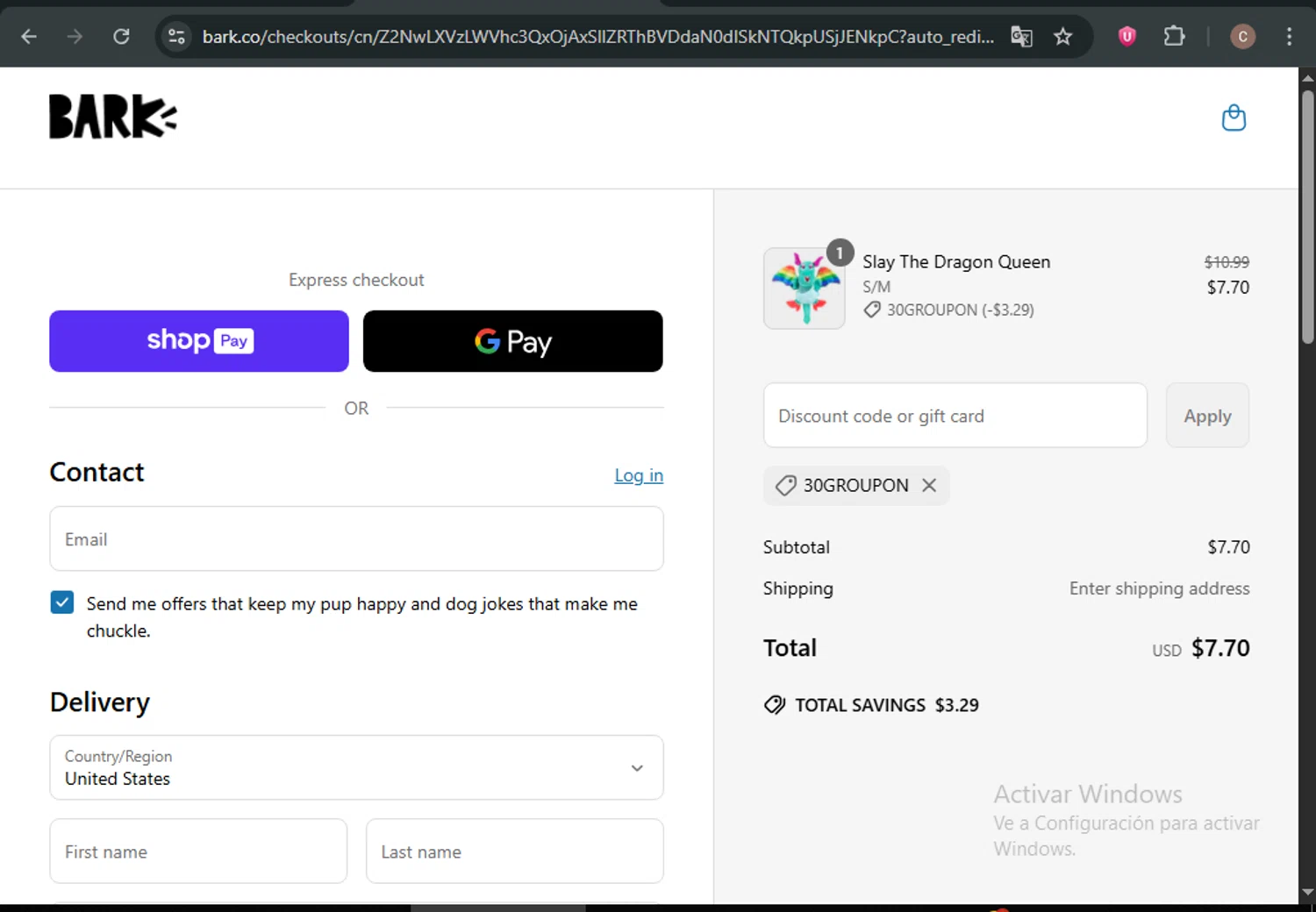Focus the First name field
Image resolution: width=1316 pixels, height=912 pixels.
coord(198,851)
